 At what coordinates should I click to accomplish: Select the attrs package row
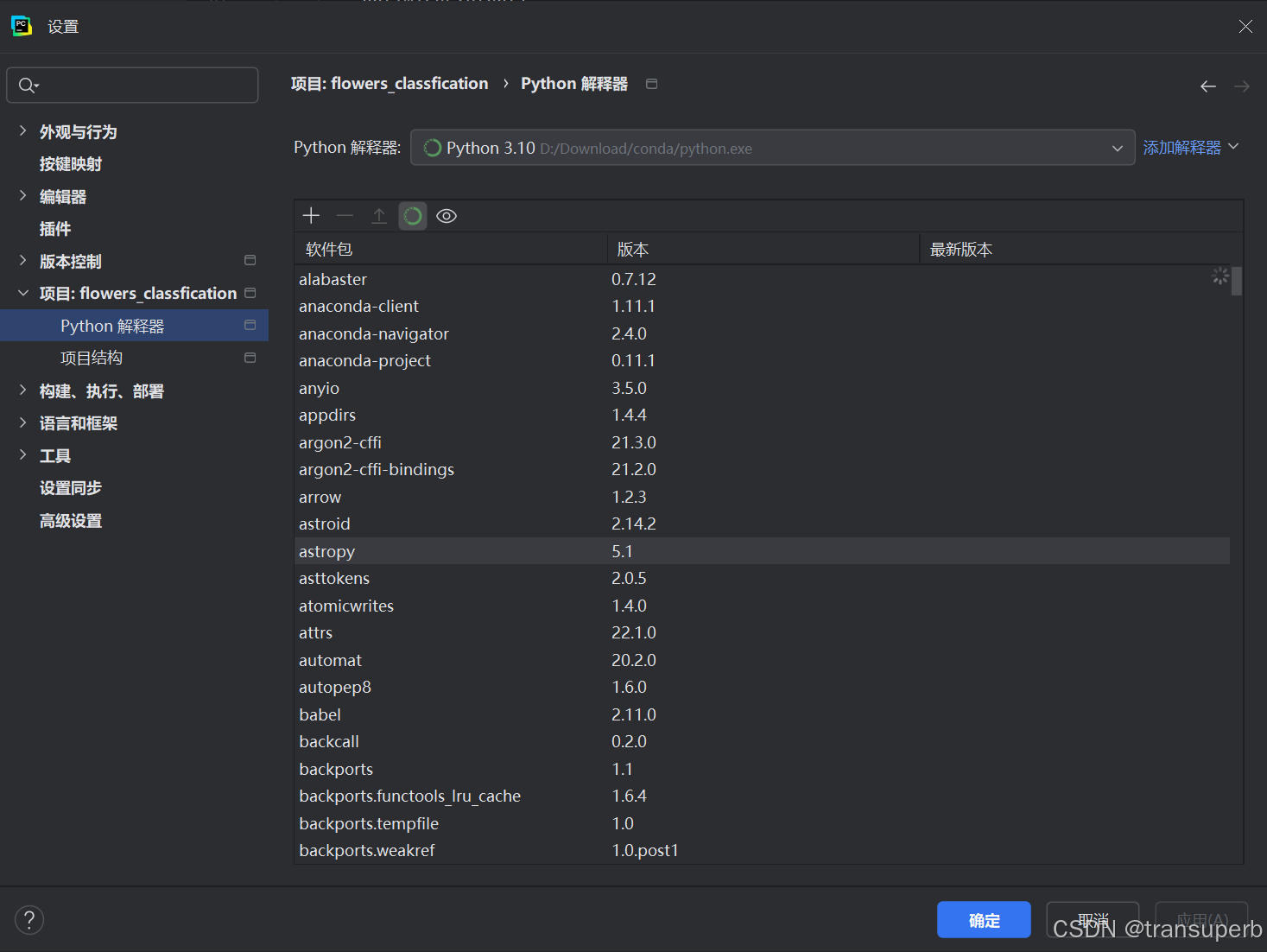(762, 632)
